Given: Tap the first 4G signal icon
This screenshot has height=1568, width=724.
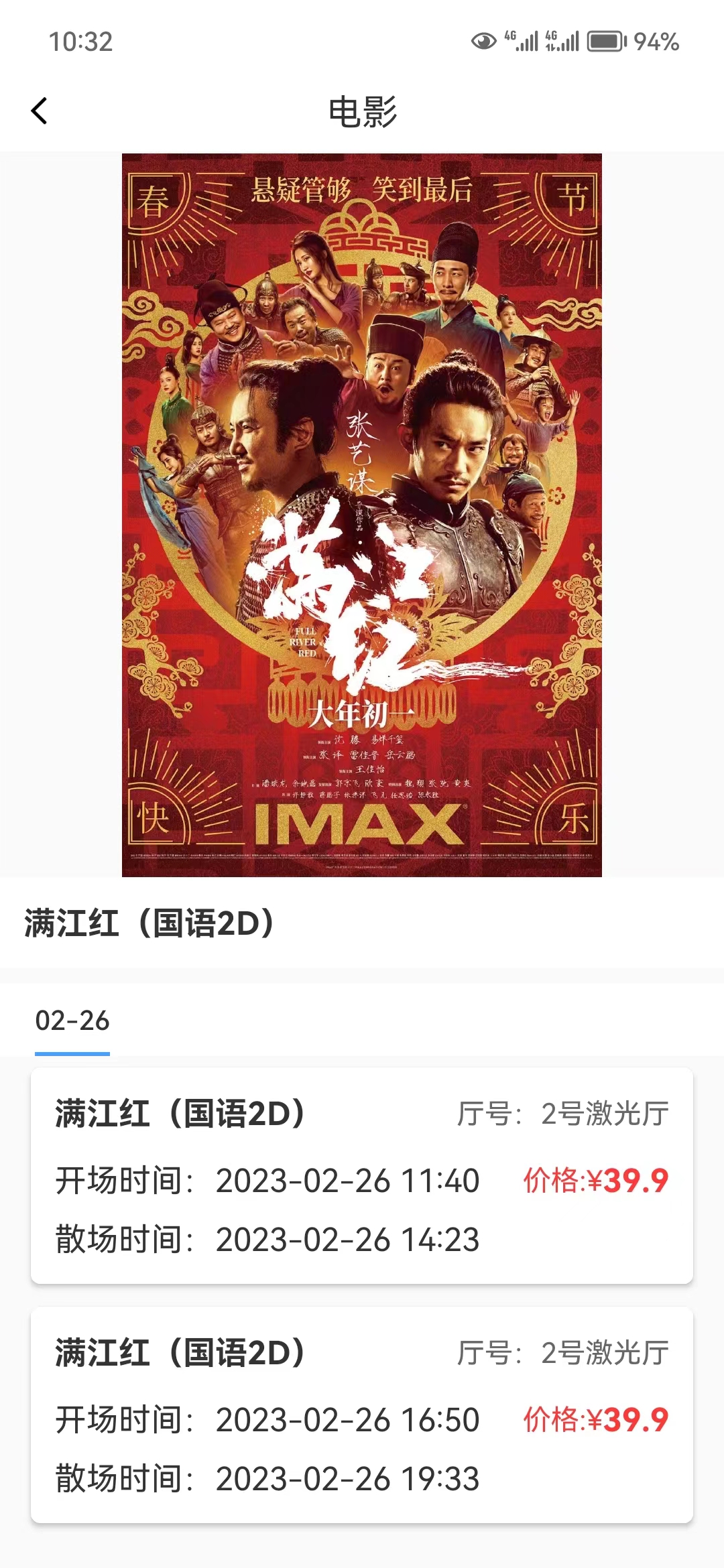Looking at the screenshot, I should pos(521,41).
